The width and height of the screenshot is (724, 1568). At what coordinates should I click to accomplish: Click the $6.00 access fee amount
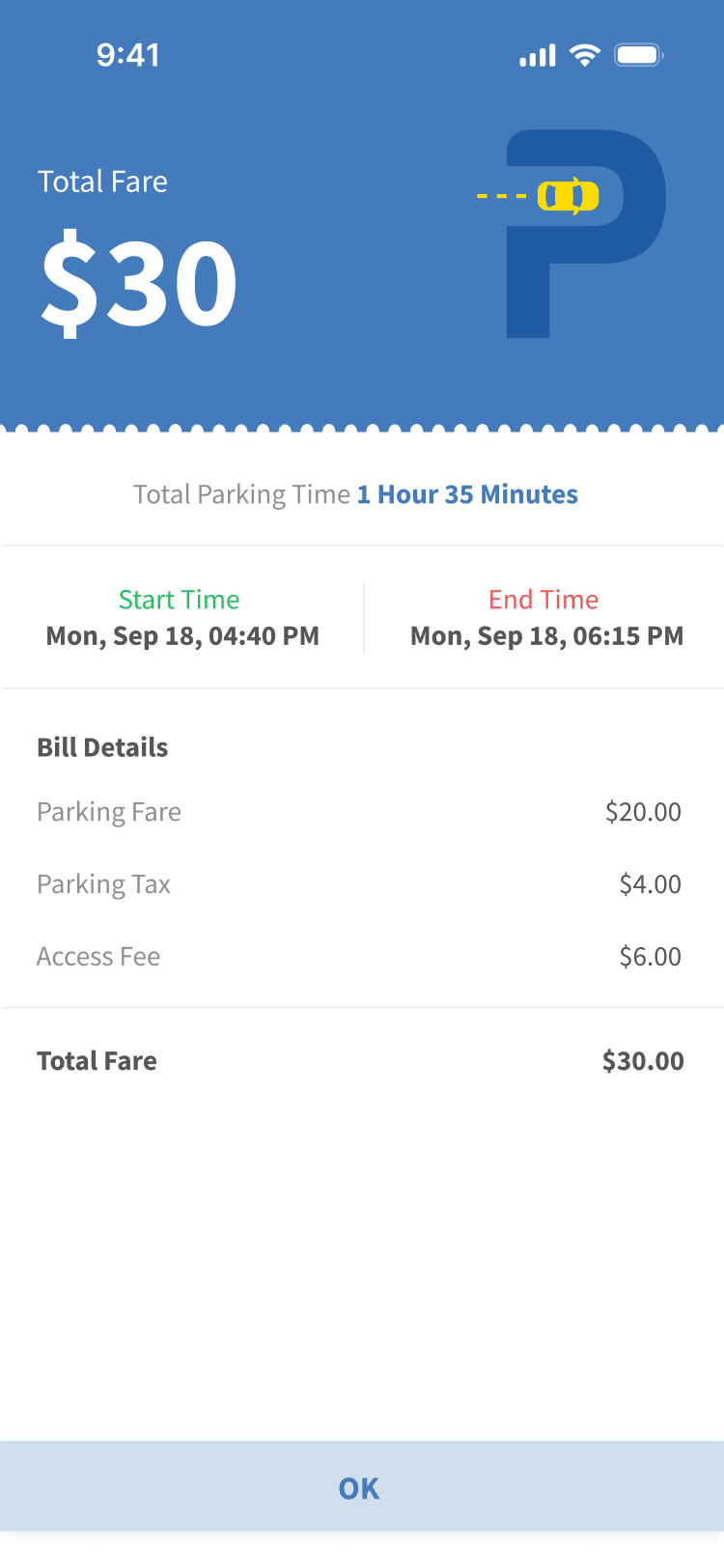pos(650,957)
